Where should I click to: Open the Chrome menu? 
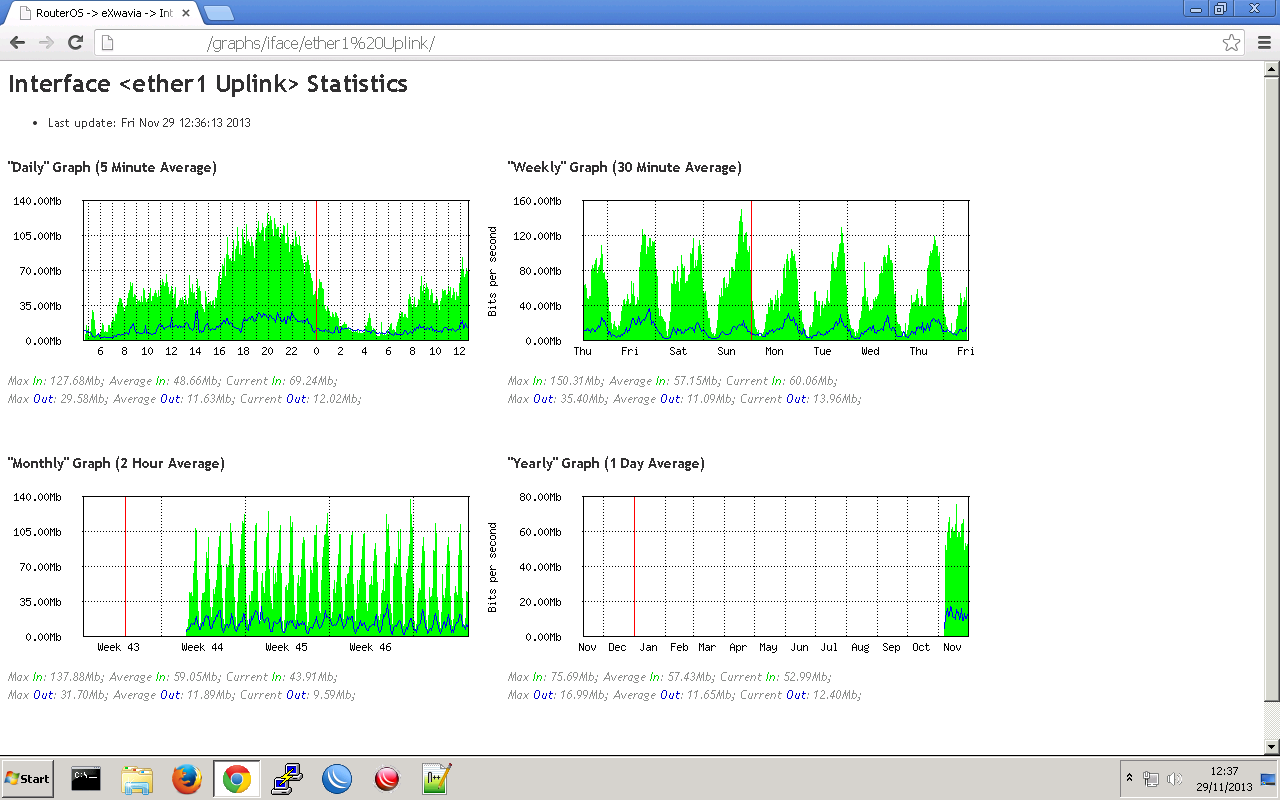(x=1264, y=42)
